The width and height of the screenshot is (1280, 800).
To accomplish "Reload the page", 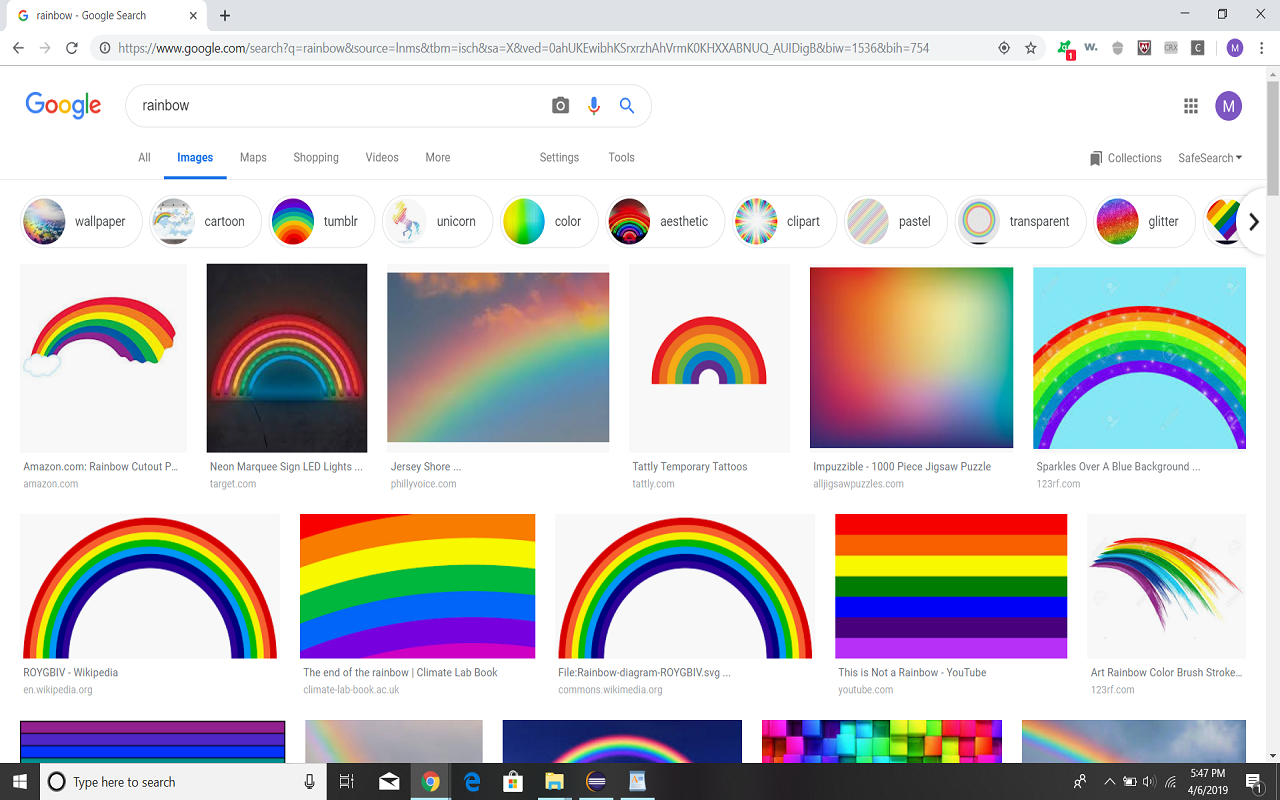I will [72, 47].
